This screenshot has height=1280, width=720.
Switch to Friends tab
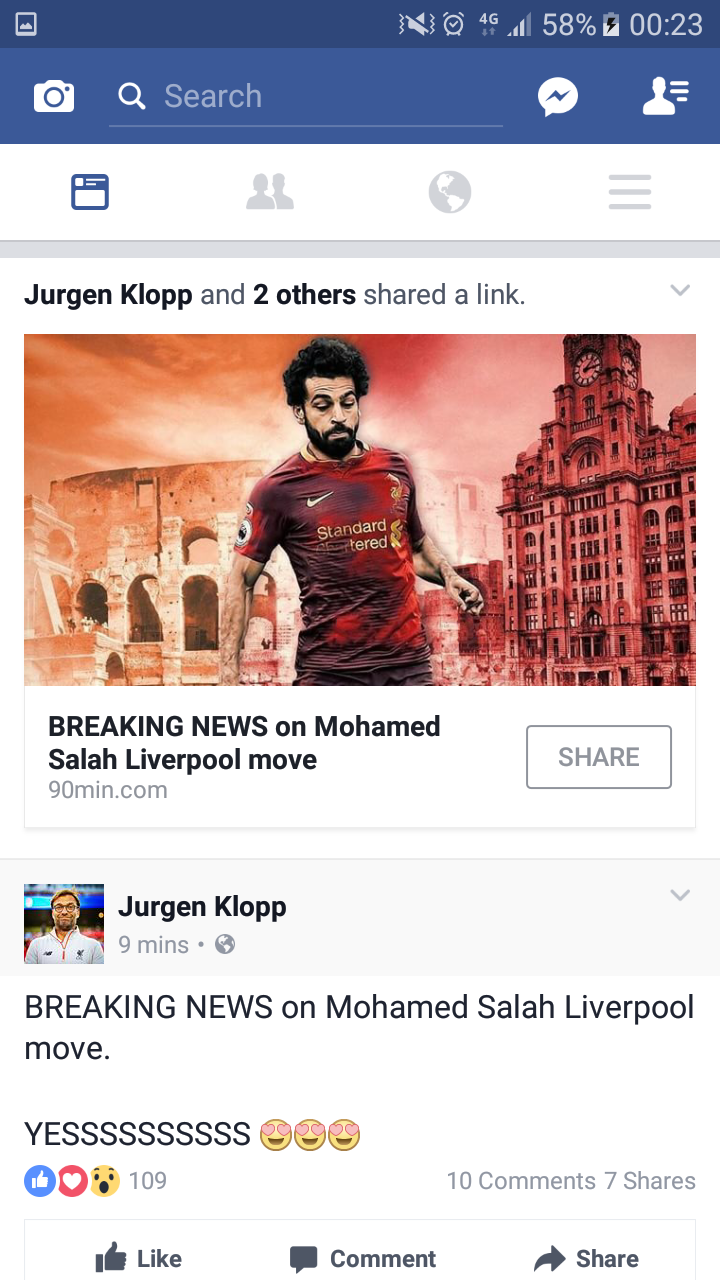pos(270,191)
